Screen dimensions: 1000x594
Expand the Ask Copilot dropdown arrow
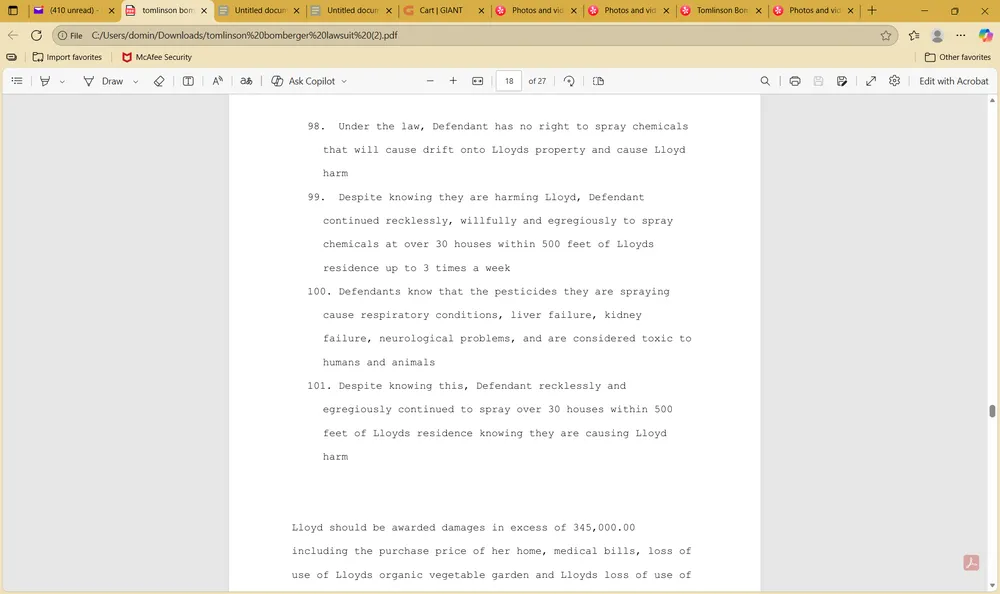tap(344, 81)
